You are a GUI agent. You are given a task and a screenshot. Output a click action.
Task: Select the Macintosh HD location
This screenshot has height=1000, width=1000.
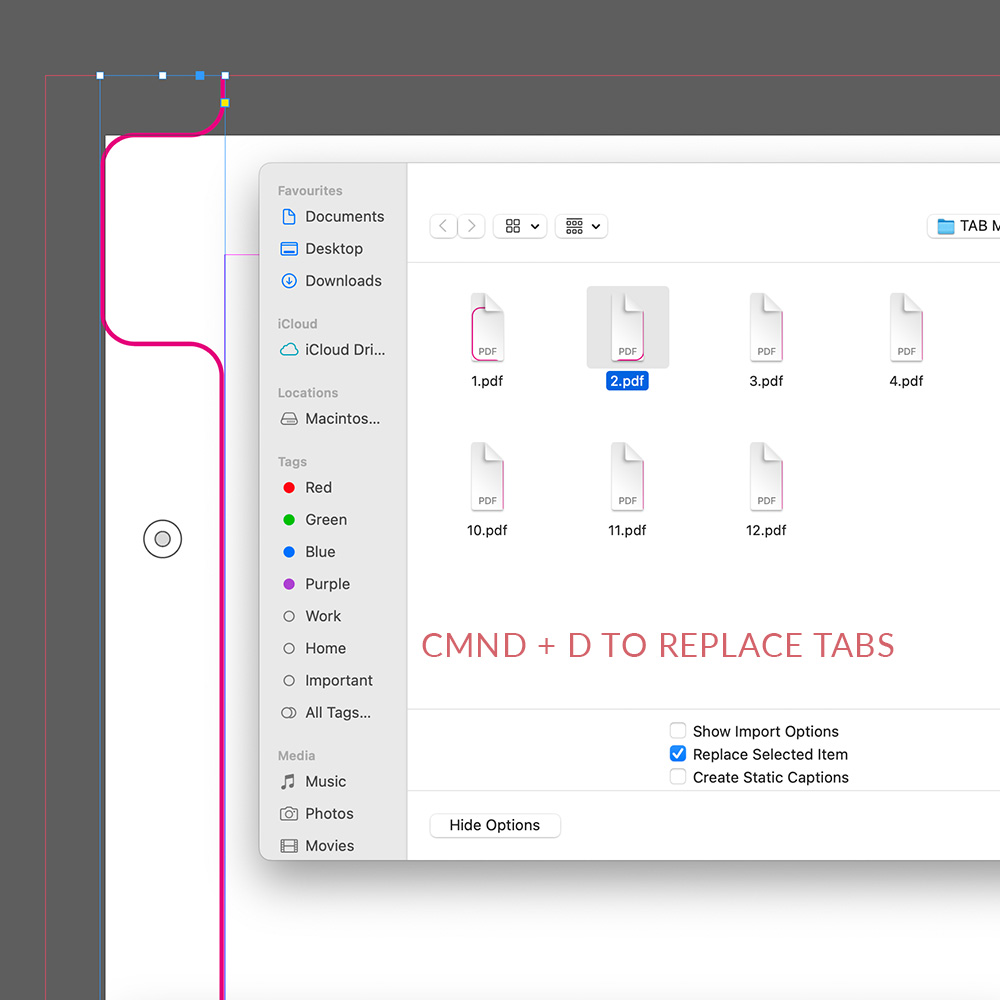(330, 418)
